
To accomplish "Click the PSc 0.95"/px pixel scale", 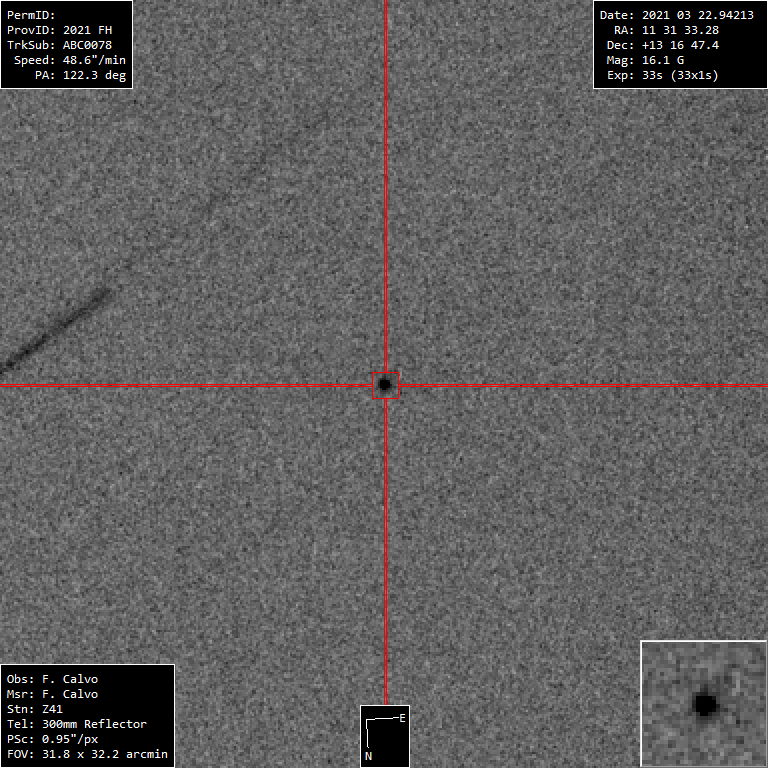I will tap(52, 739).
